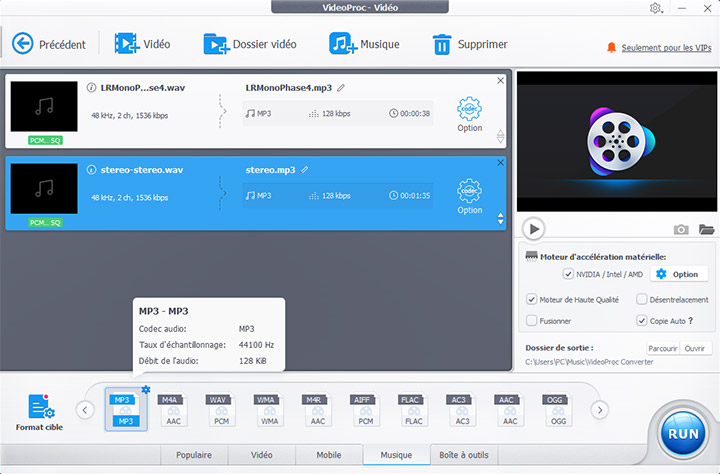Select the M4A AAC format preset
Image resolution: width=720 pixels, height=474 pixels.
coord(173,410)
